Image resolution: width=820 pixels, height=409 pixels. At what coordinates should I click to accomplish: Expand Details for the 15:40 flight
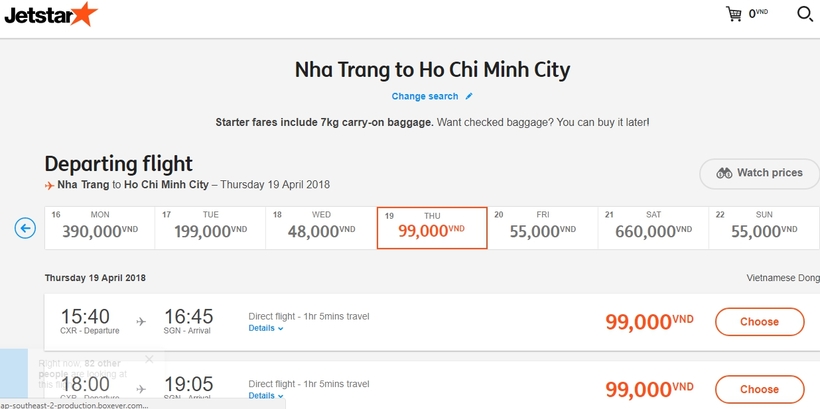click(x=266, y=328)
